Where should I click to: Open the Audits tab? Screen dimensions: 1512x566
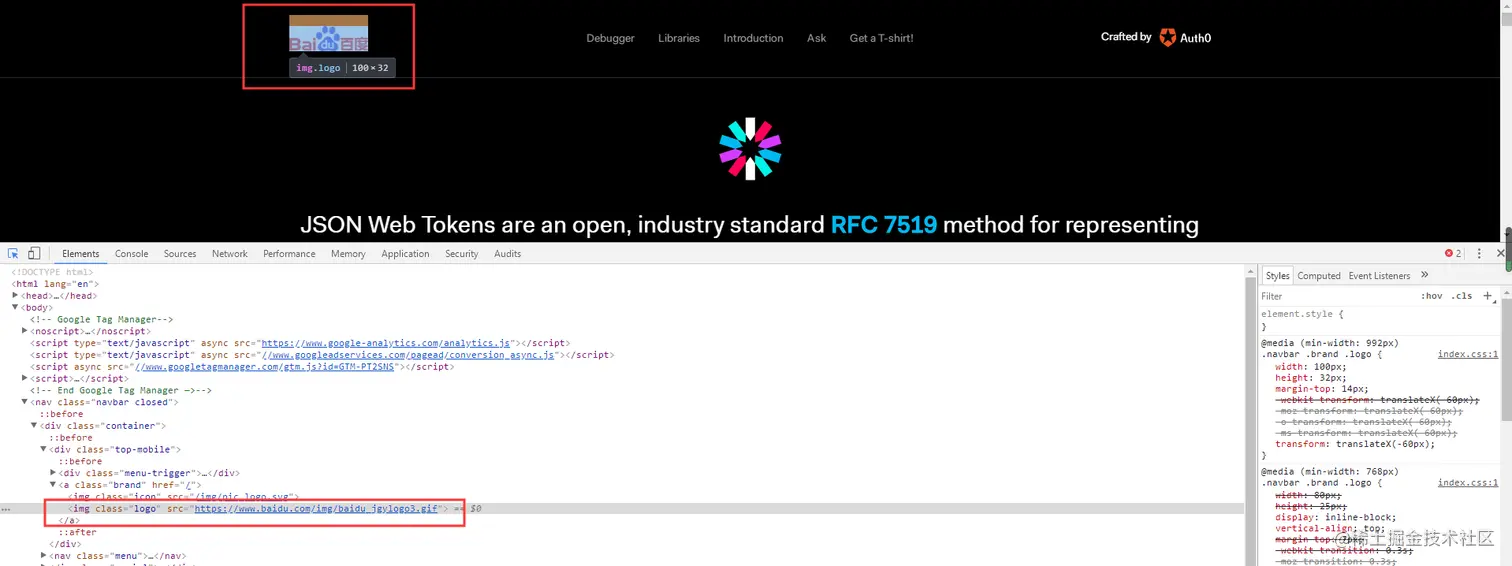pos(508,254)
